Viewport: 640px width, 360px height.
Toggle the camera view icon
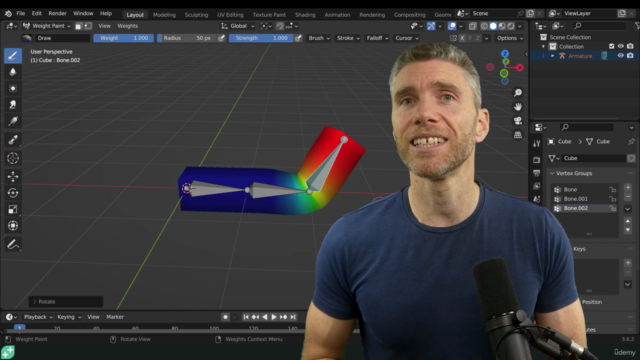[518, 121]
